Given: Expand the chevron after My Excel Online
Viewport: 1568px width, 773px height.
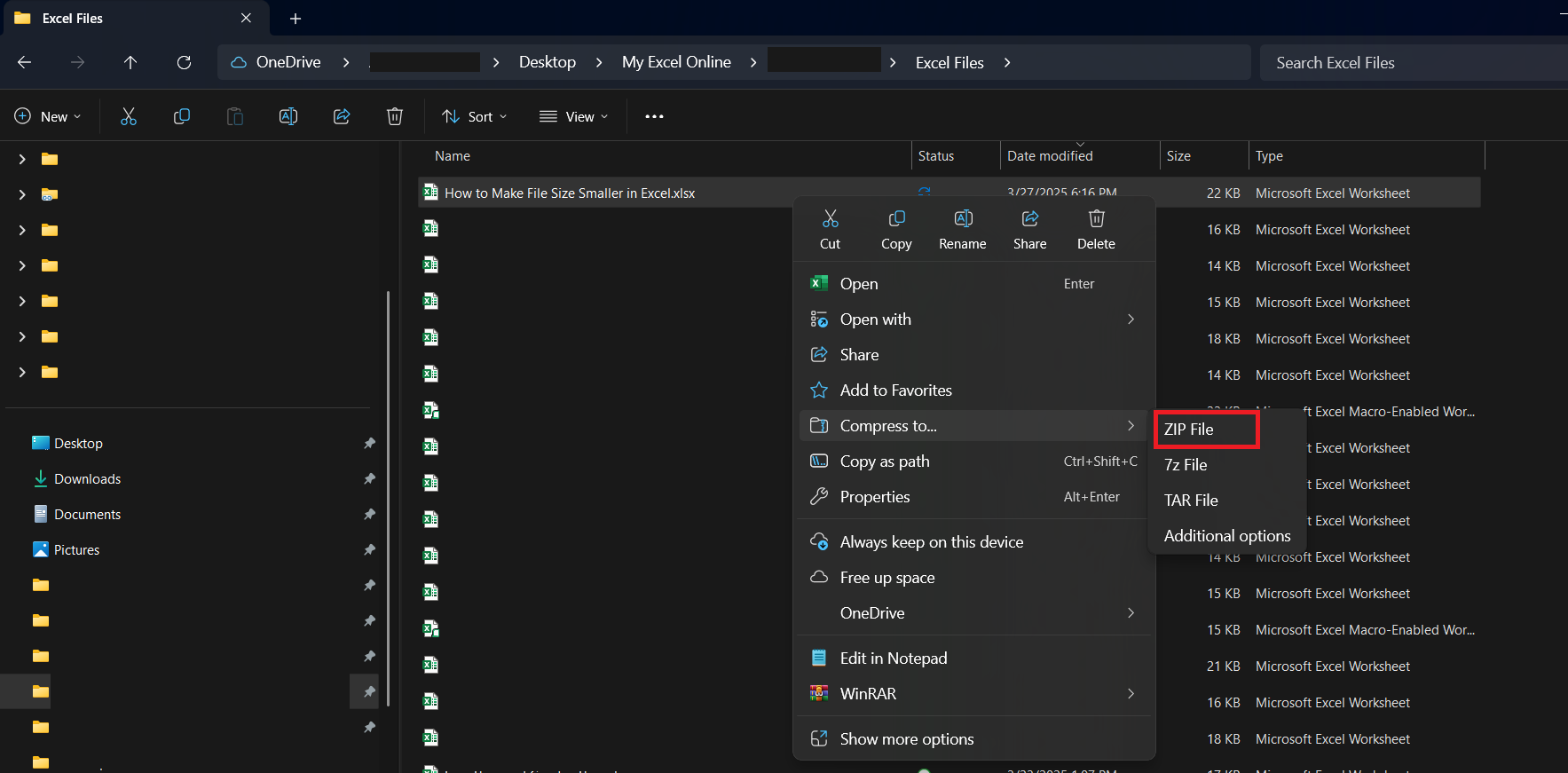Looking at the screenshot, I should (x=753, y=62).
